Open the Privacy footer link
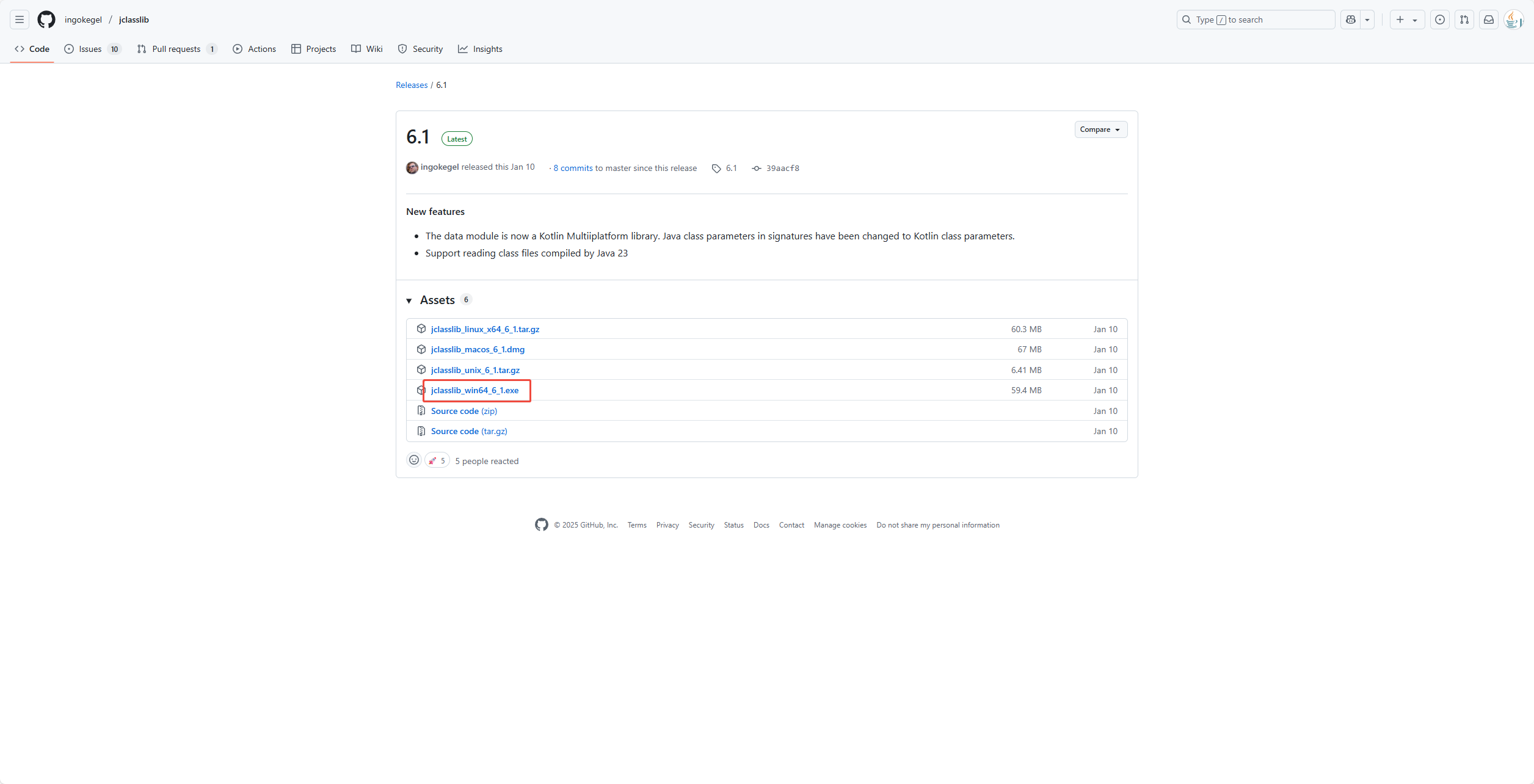Screen dimensions: 1534x784 coord(667,525)
